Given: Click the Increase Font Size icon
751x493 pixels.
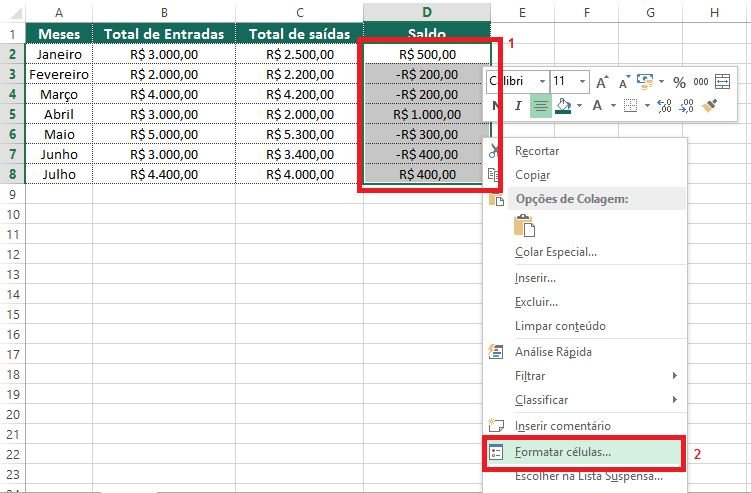Looking at the screenshot, I should 602,82.
